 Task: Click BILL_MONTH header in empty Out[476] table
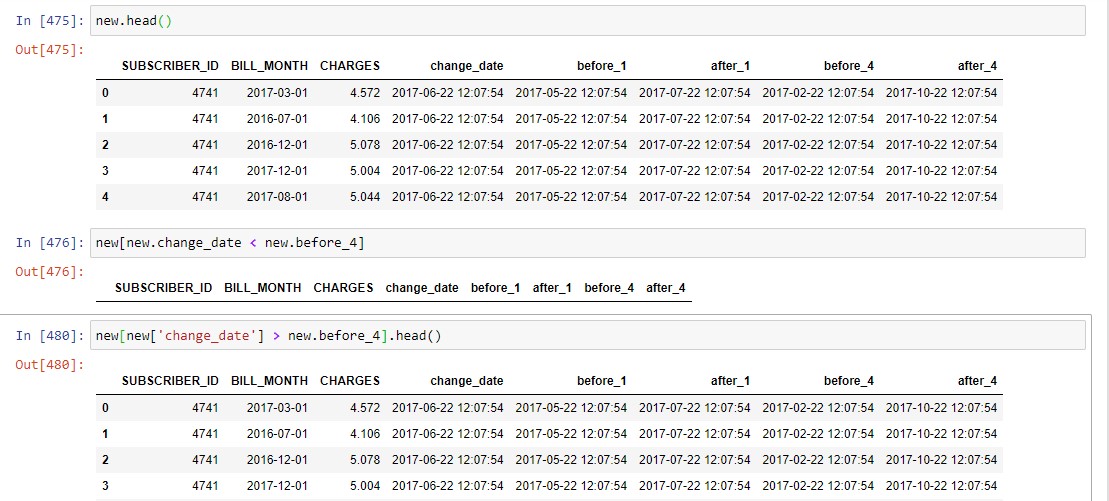point(262,288)
